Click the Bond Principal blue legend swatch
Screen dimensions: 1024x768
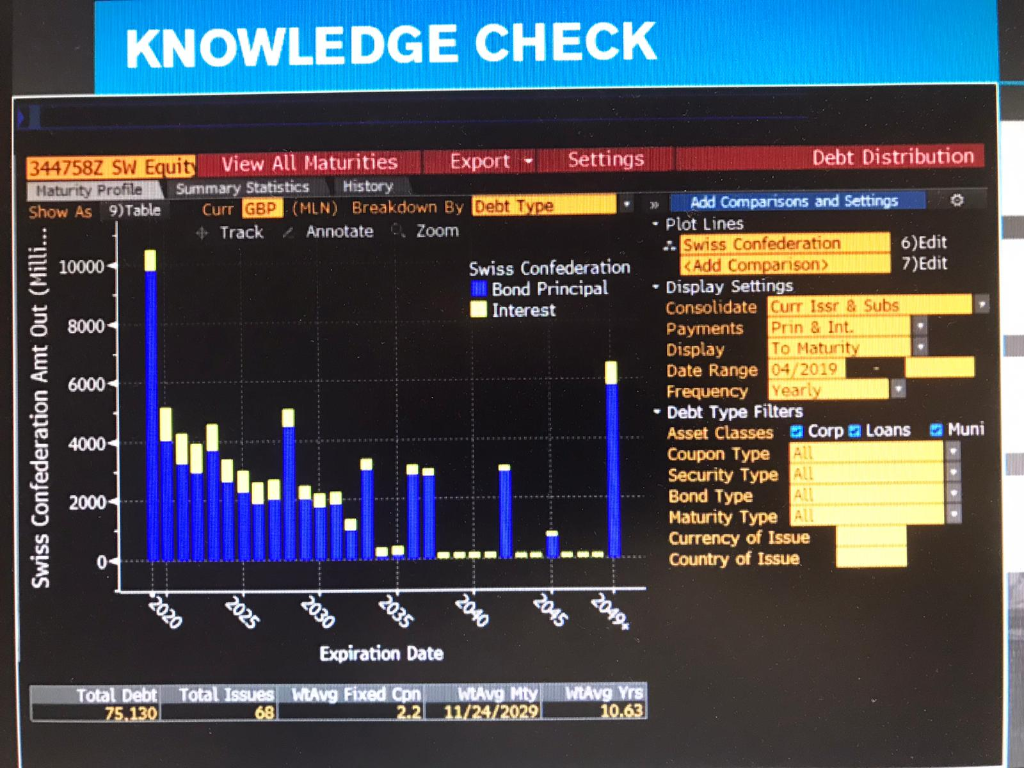coord(479,289)
